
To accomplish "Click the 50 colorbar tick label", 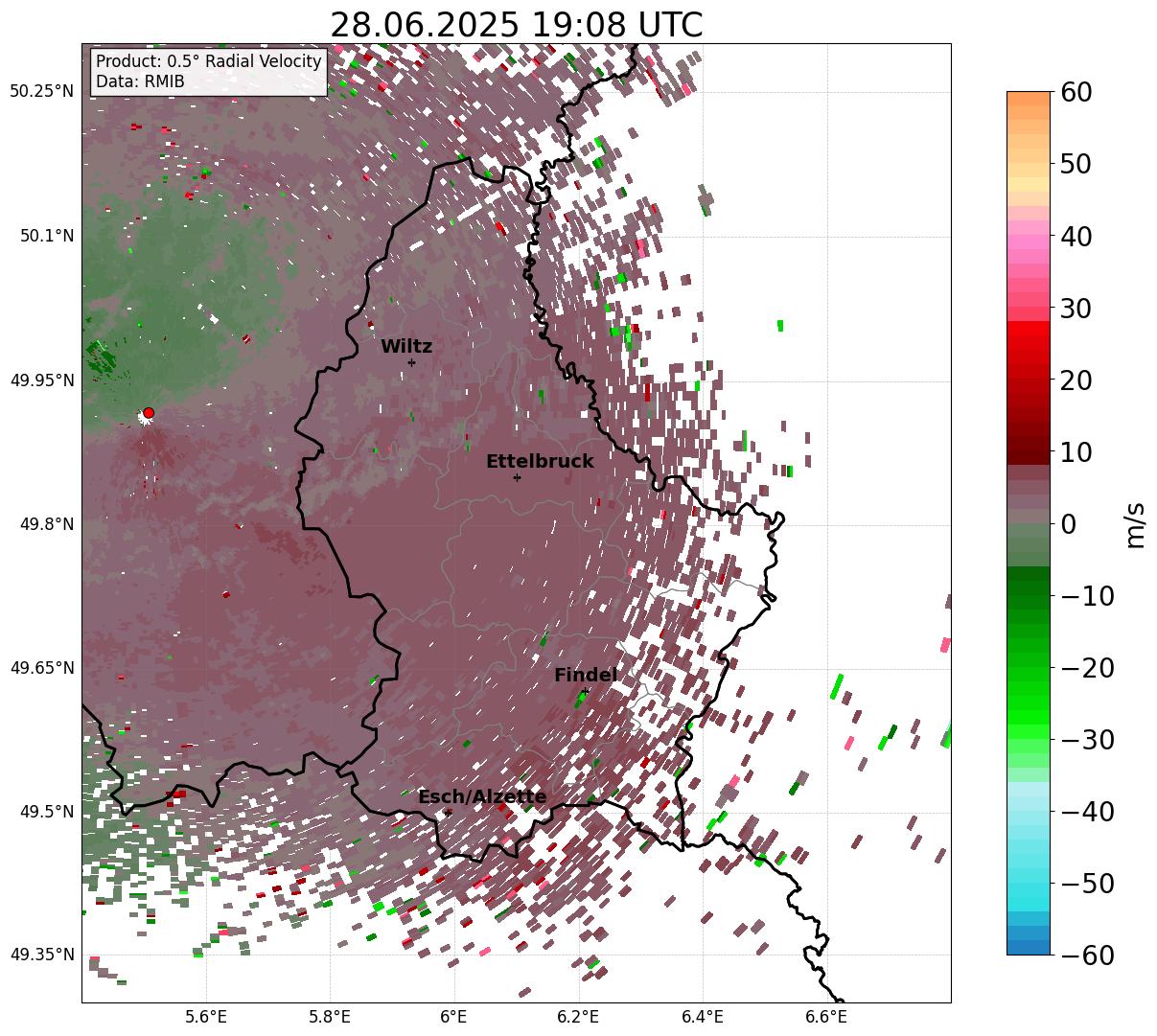I will pyautogui.click(x=1077, y=164).
